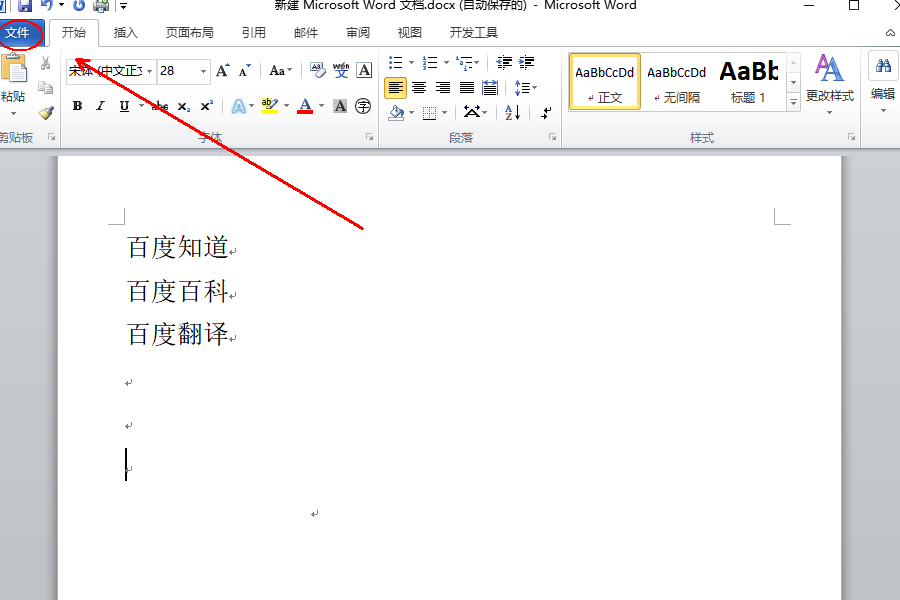Open the 邮件 Mailings tab
Image resolution: width=900 pixels, height=600 pixels.
click(x=305, y=33)
